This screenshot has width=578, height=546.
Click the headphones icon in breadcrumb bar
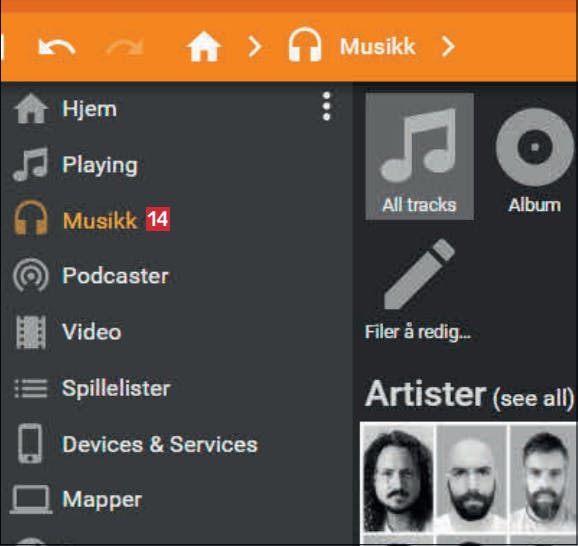305,45
